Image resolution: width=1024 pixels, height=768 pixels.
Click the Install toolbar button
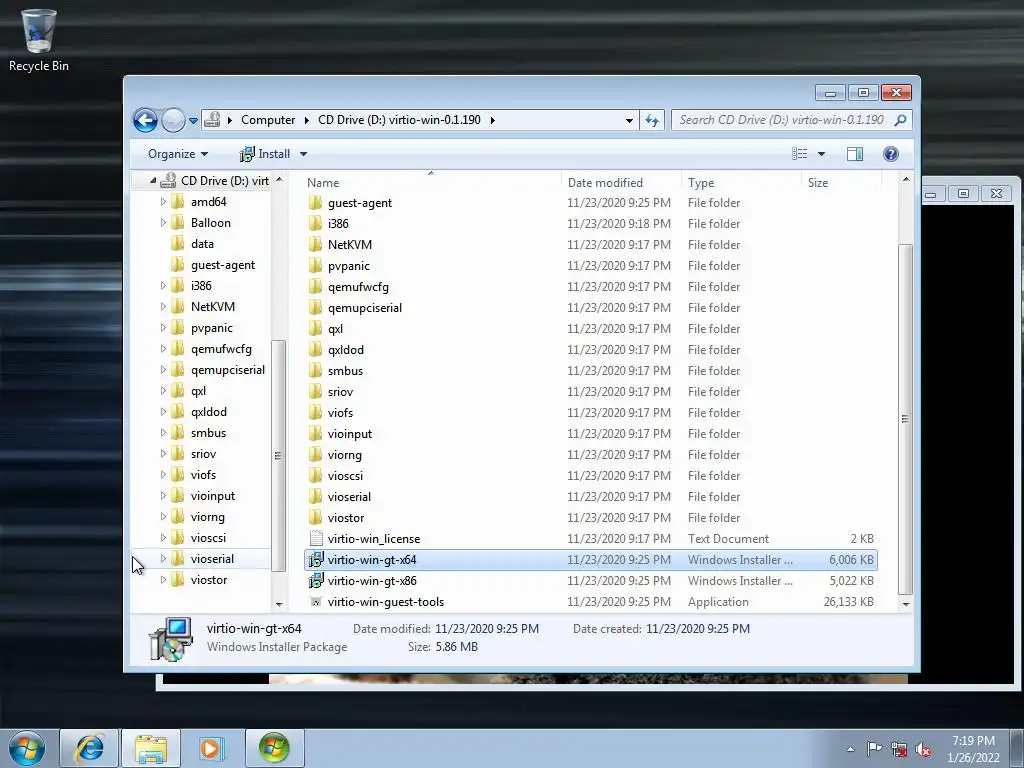tap(264, 154)
